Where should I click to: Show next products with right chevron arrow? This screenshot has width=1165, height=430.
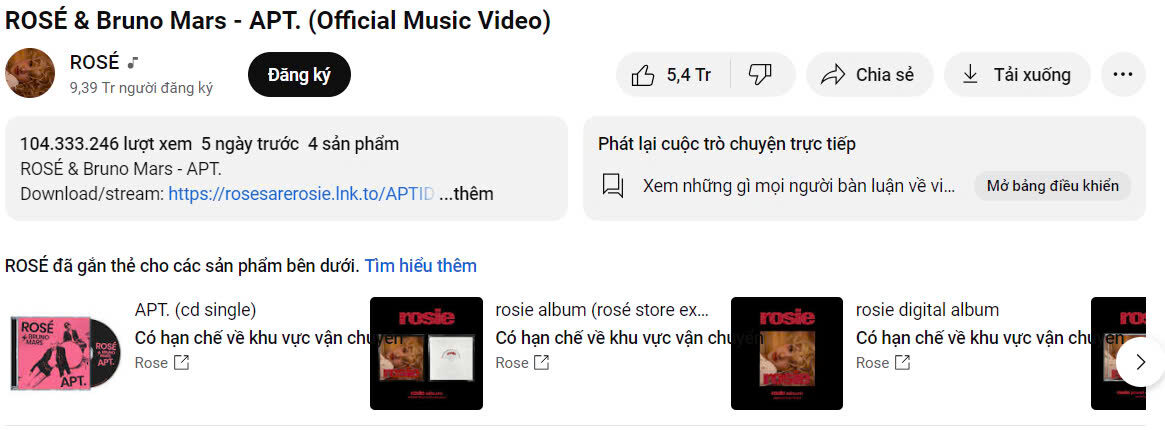(1141, 362)
